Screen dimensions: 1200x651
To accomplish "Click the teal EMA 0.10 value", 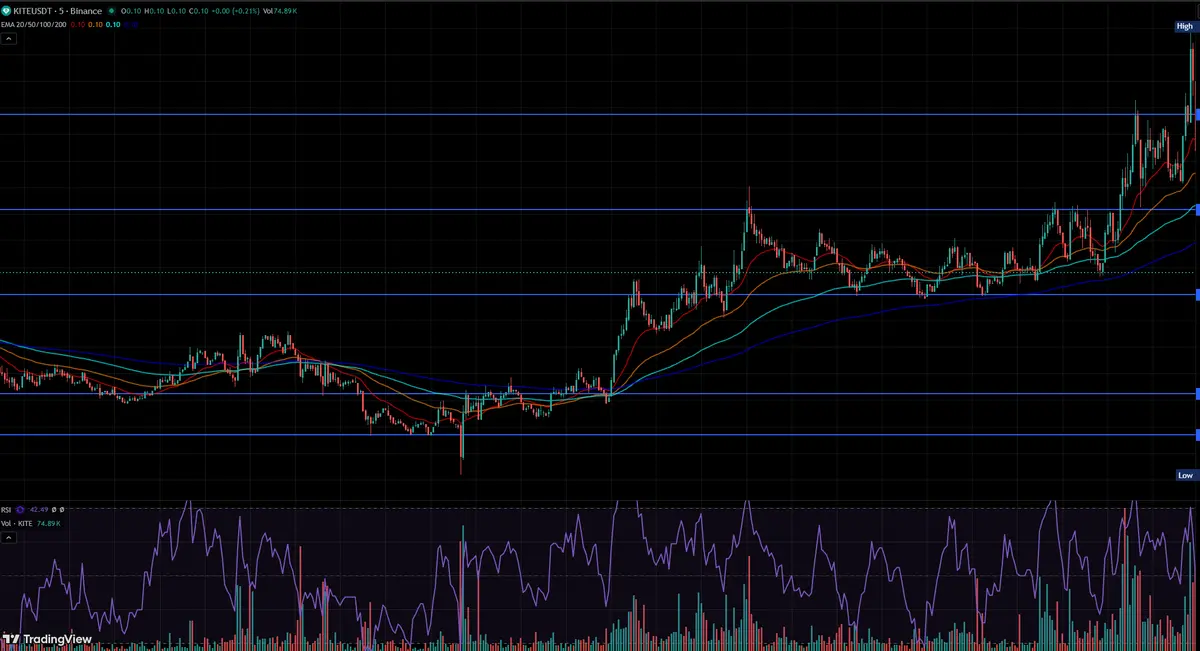I will coord(113,24).
